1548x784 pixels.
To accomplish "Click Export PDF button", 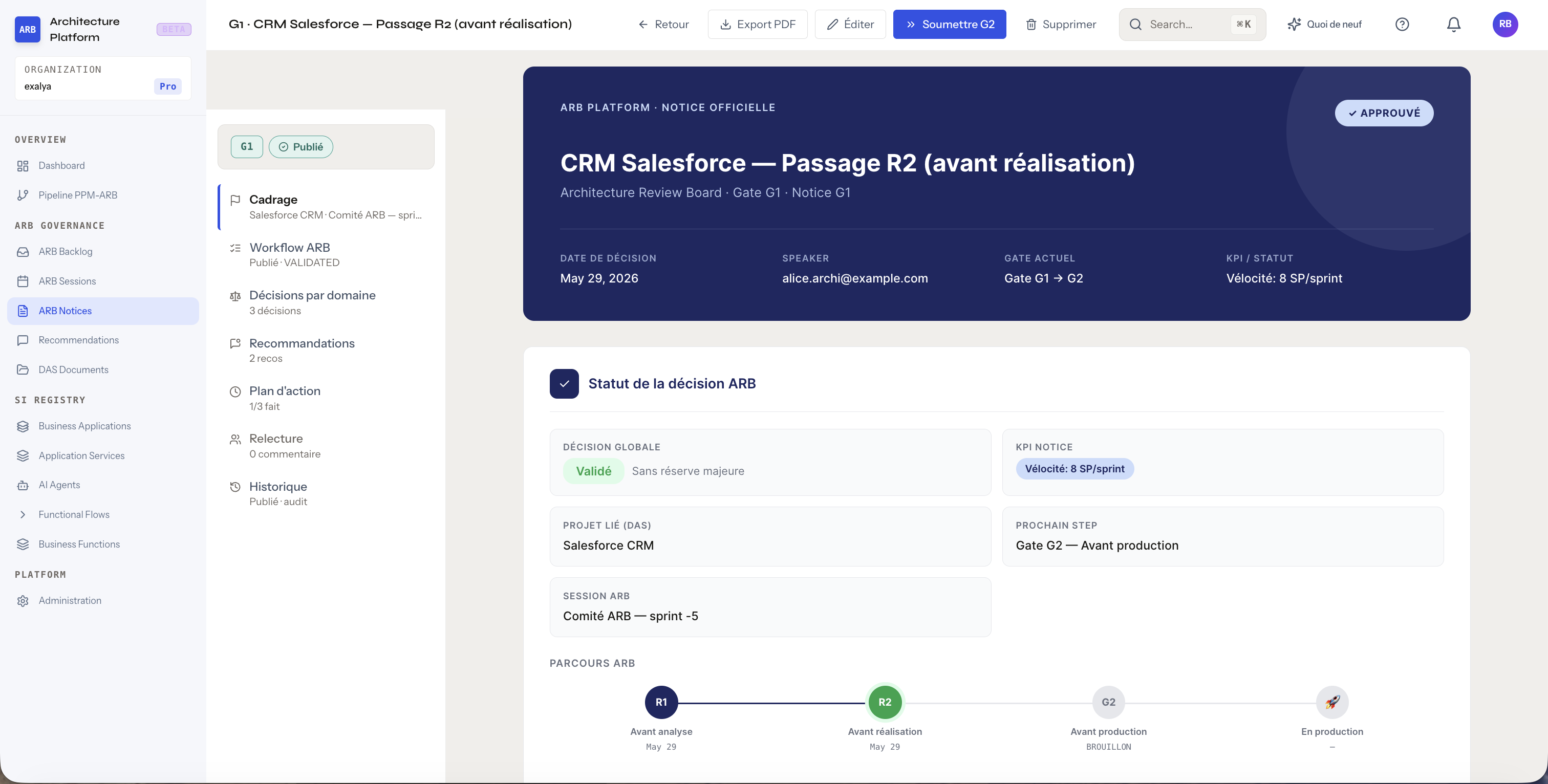I will click(757, 24).
